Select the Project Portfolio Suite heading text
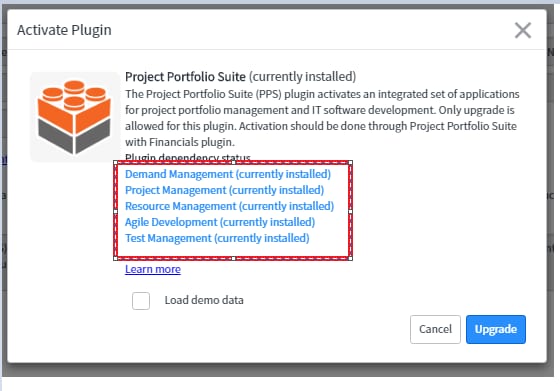Viewport: 560px width, 391px height. 185,76
